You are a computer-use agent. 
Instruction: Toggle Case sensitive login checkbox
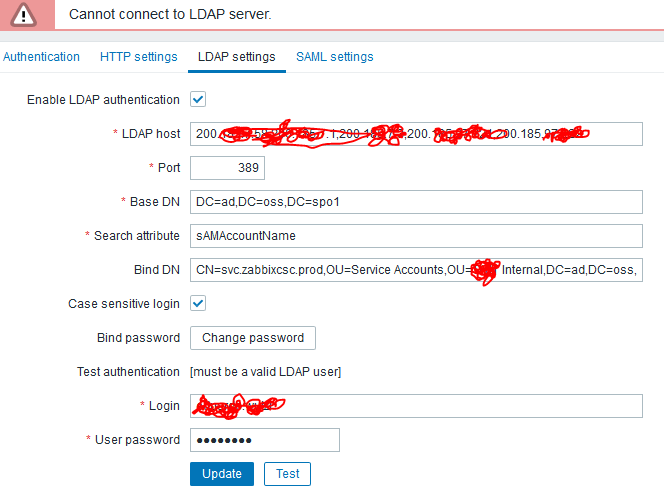(198, 303)
